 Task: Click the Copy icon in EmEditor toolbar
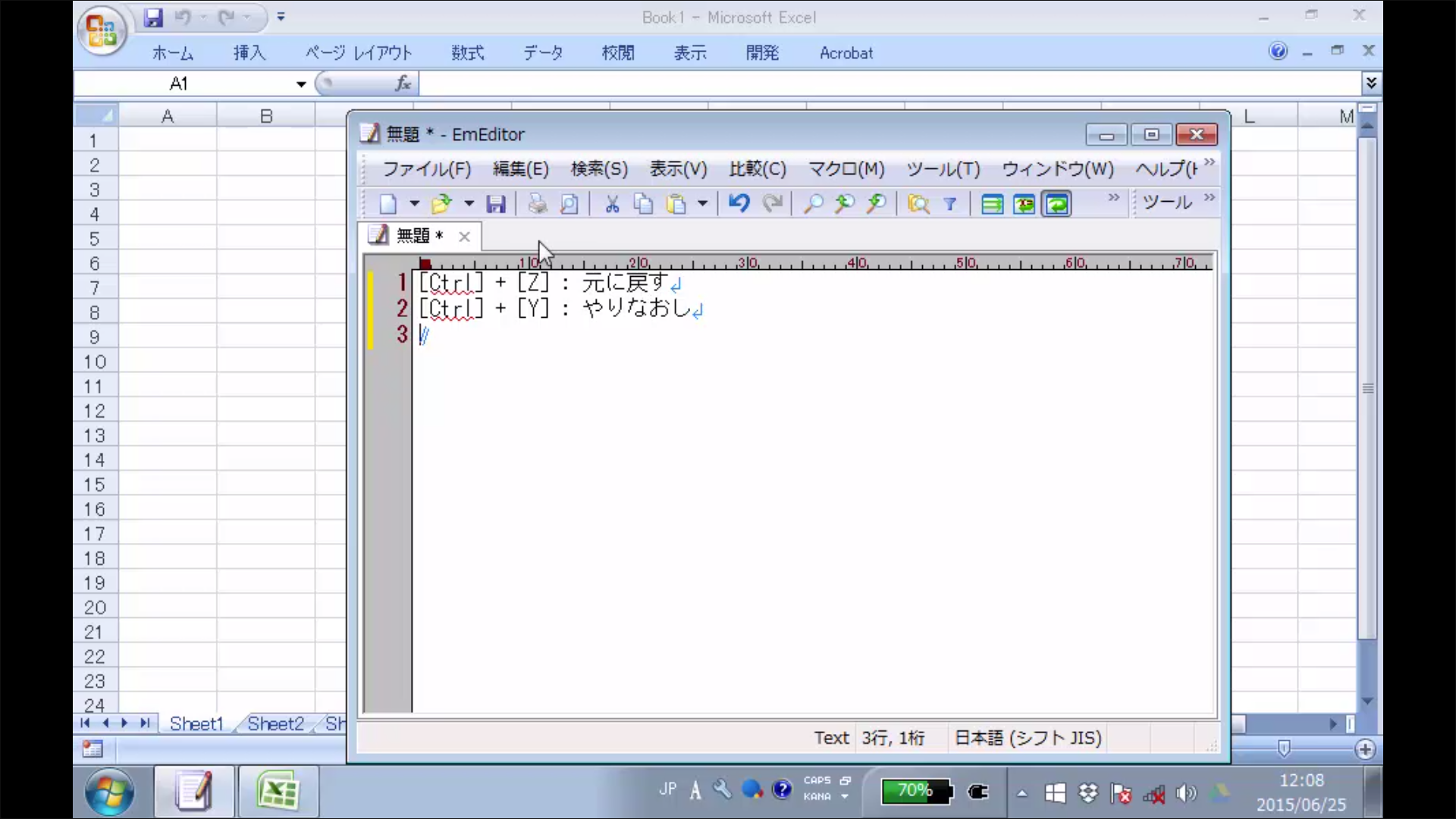(x=643, y=204)
